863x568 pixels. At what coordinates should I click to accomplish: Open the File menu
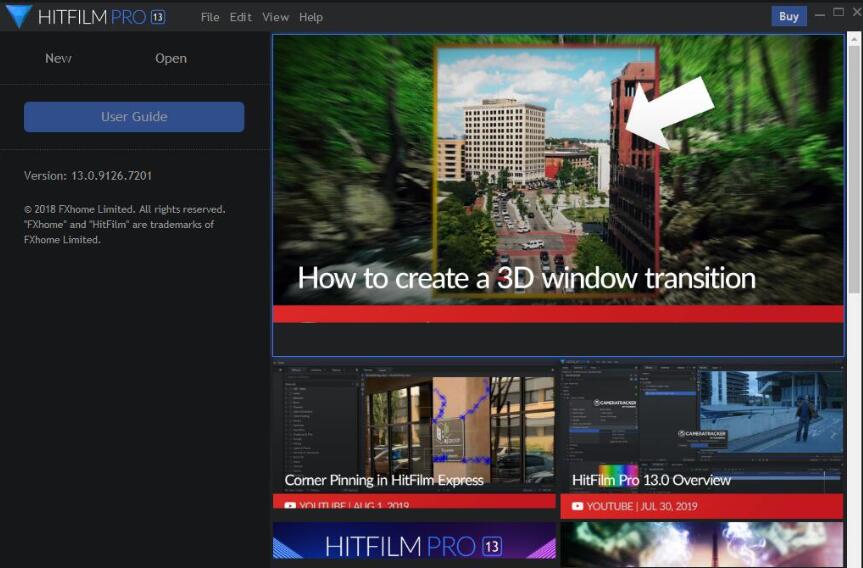(210, 17)
